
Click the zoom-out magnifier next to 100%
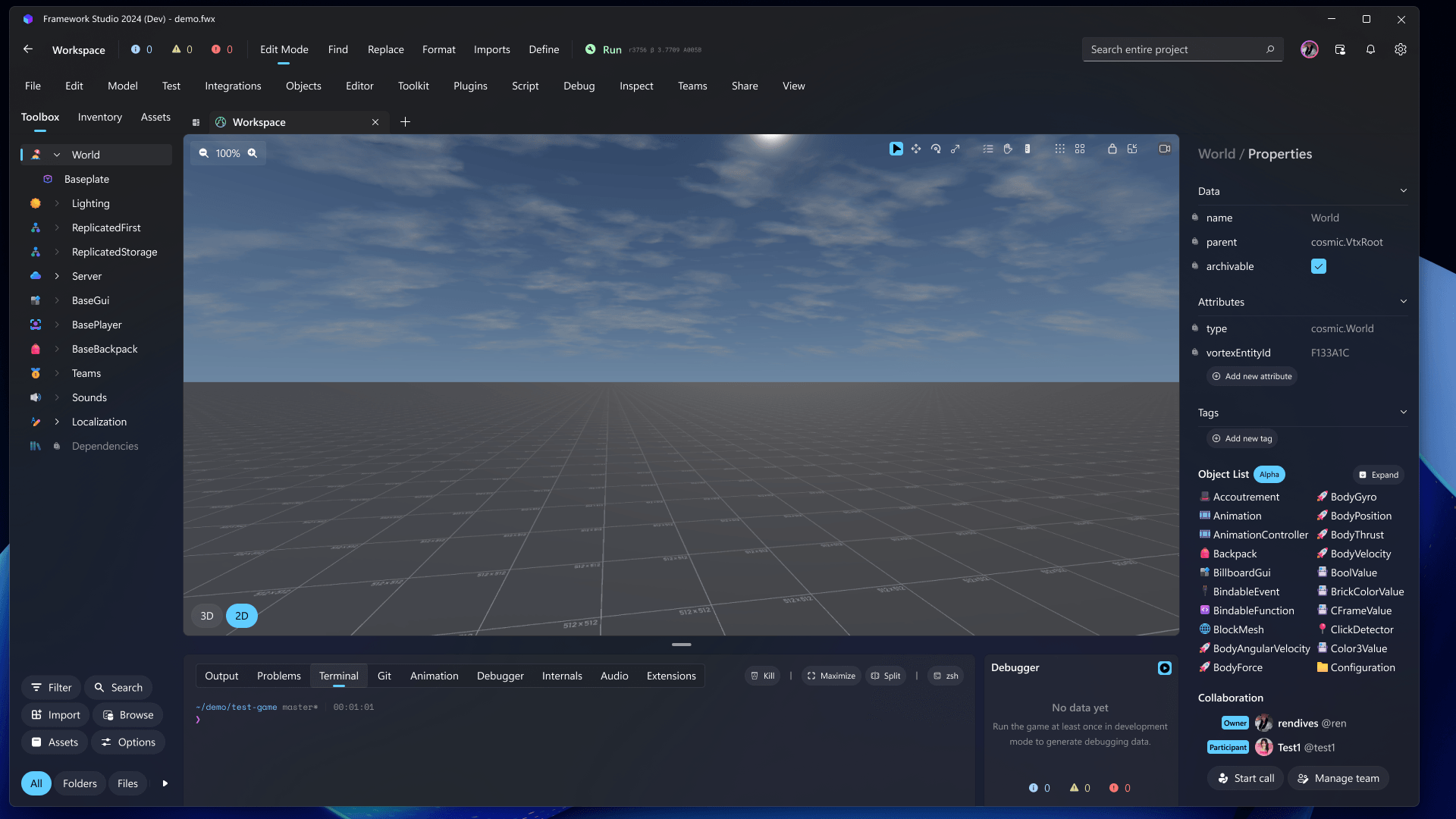coord(203,152)
